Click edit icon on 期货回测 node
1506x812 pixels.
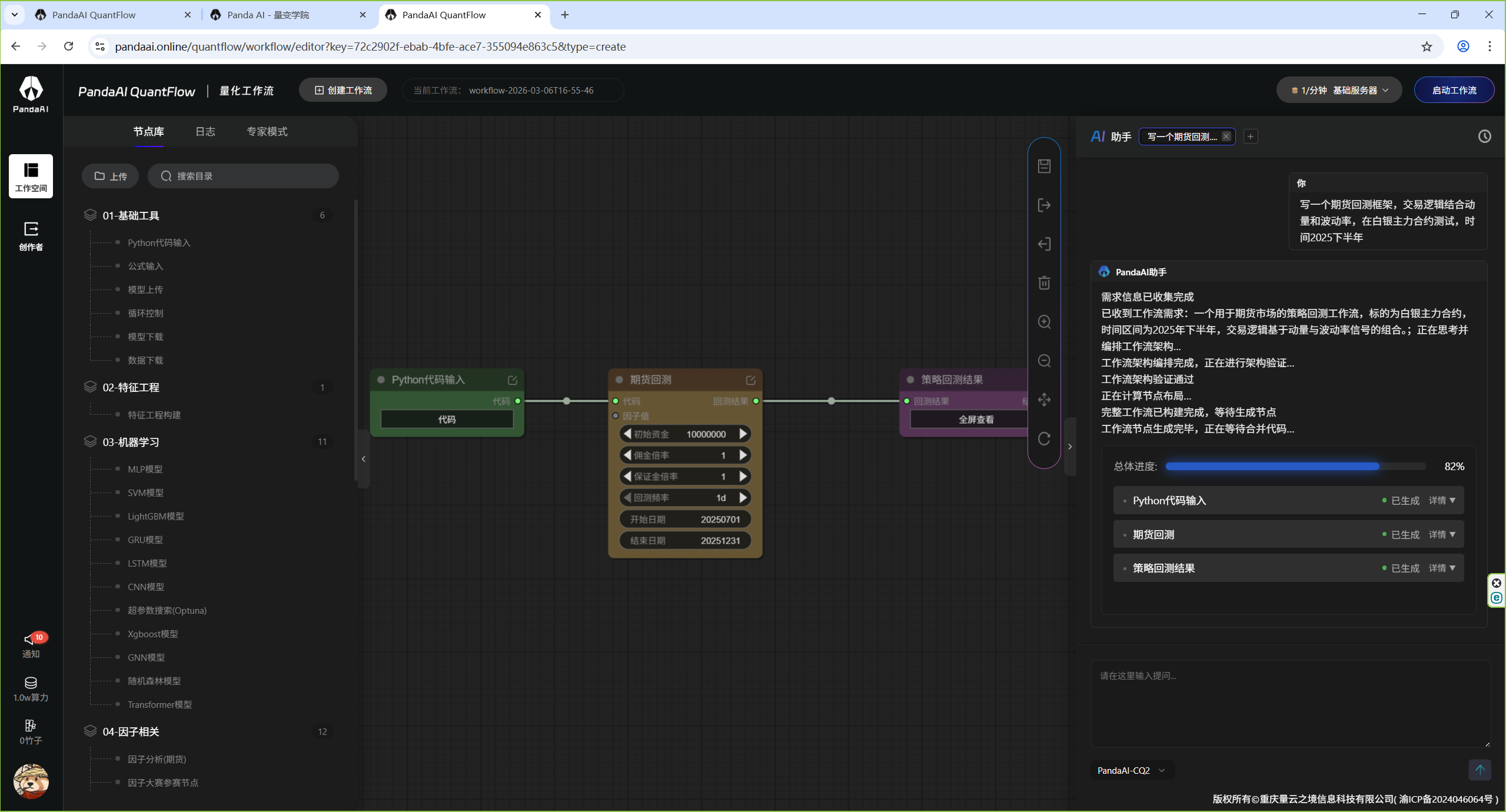pos(750,380)
